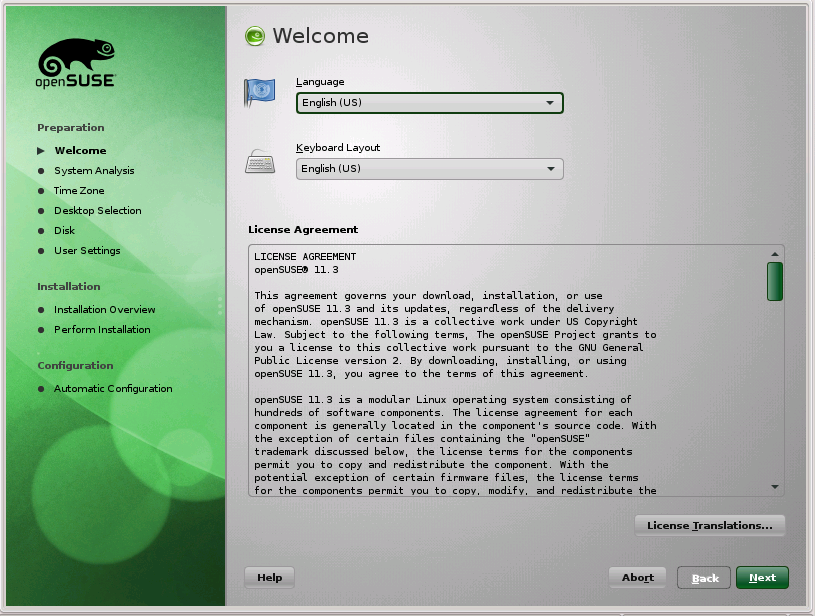Click the keyboard layout icon
The height and width of the screenshot is (616, 815).
tap(259, 161)
